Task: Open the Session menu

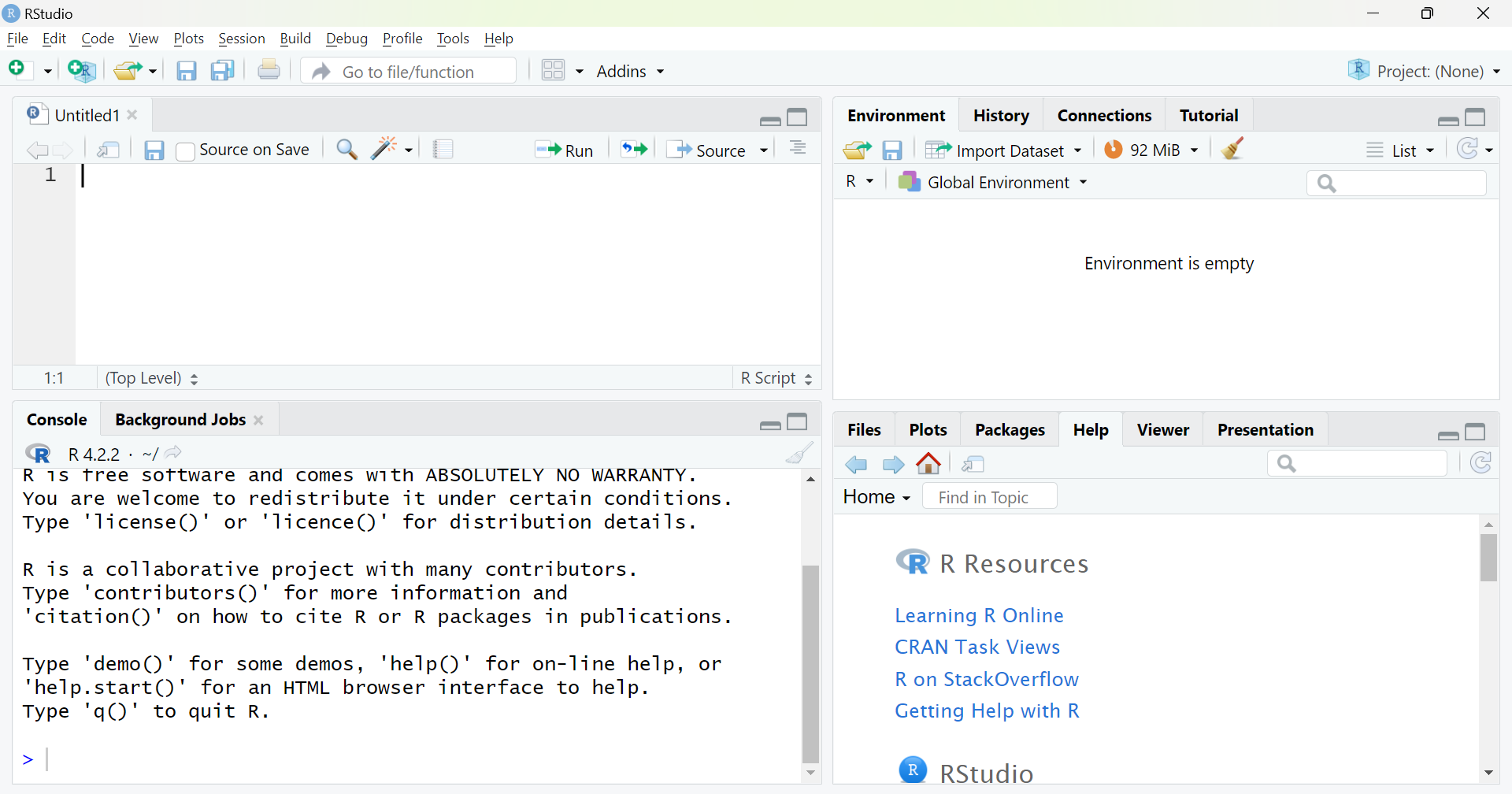Action: 241,39
